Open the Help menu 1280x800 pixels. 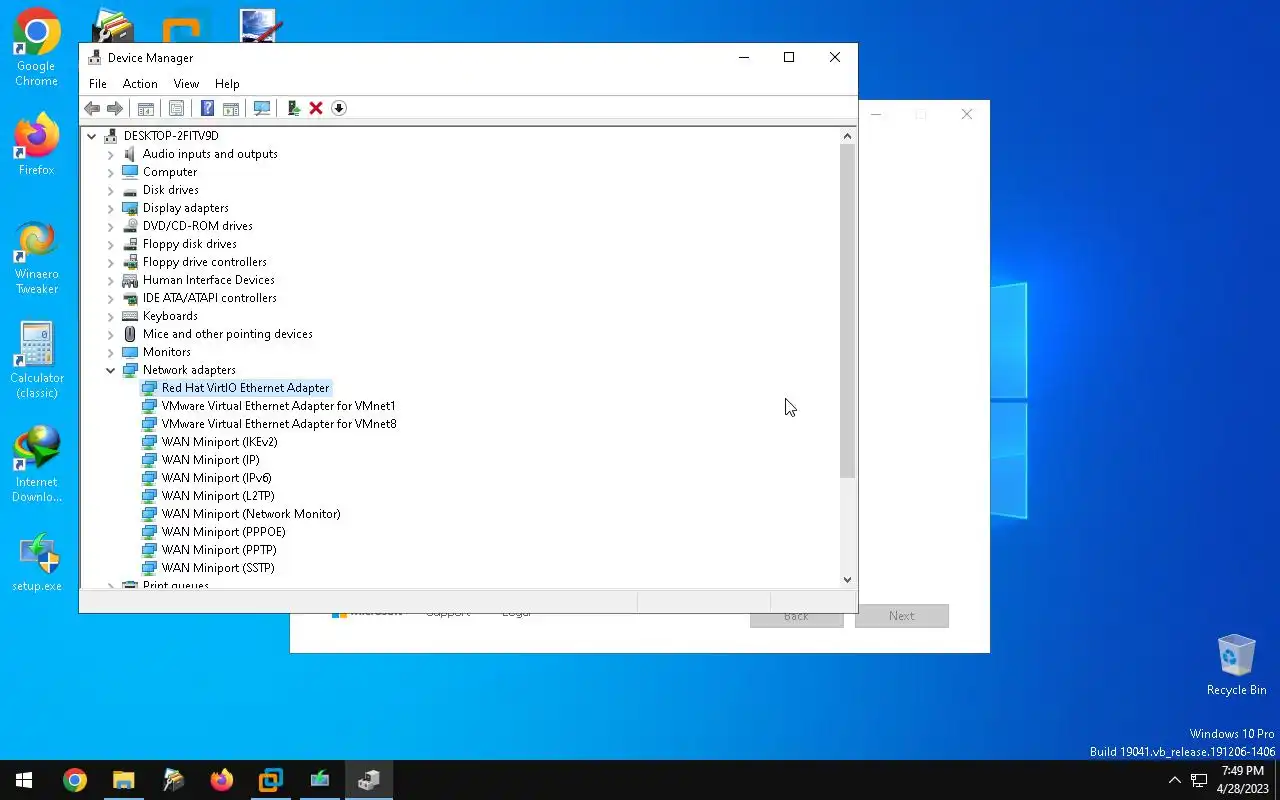point(227,84)
